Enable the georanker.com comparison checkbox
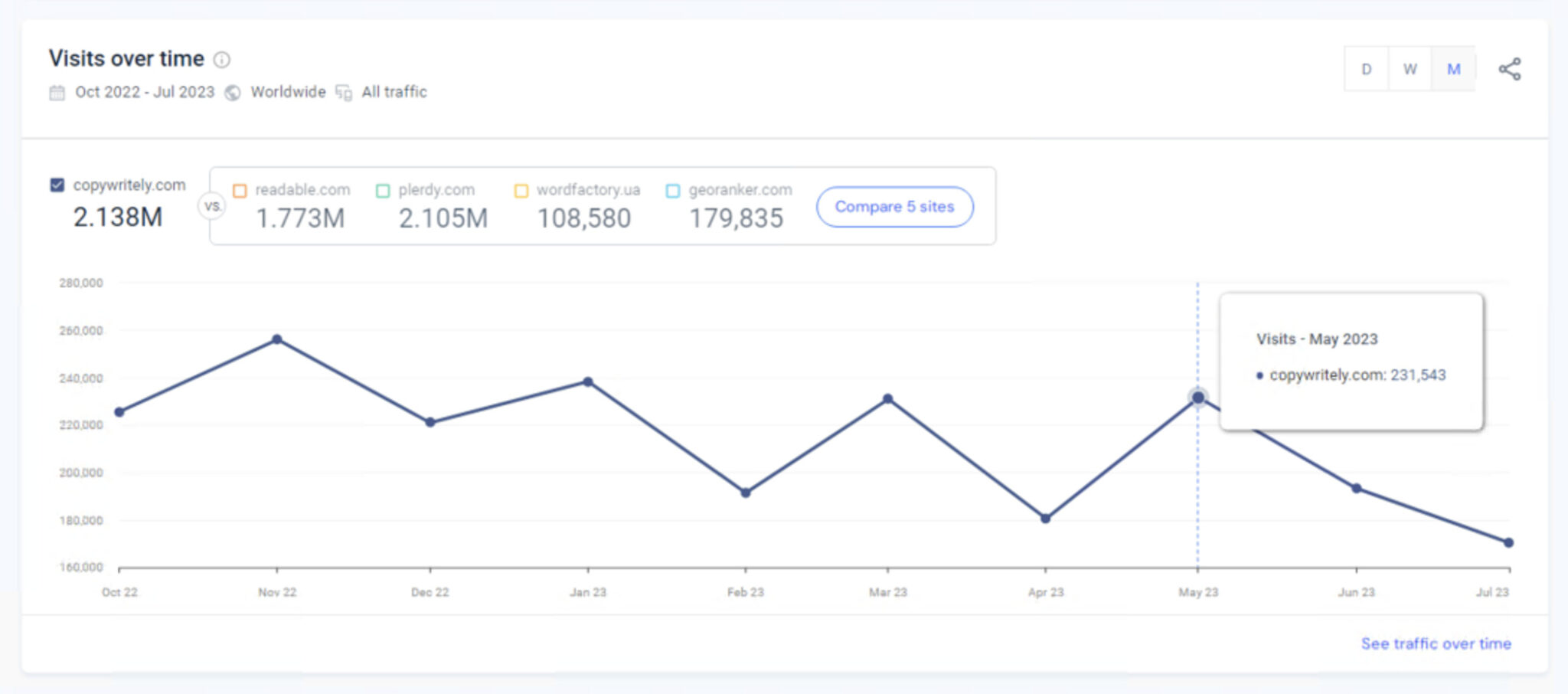The height and width of the screenshot is (694, 1568). pos(672,189)
